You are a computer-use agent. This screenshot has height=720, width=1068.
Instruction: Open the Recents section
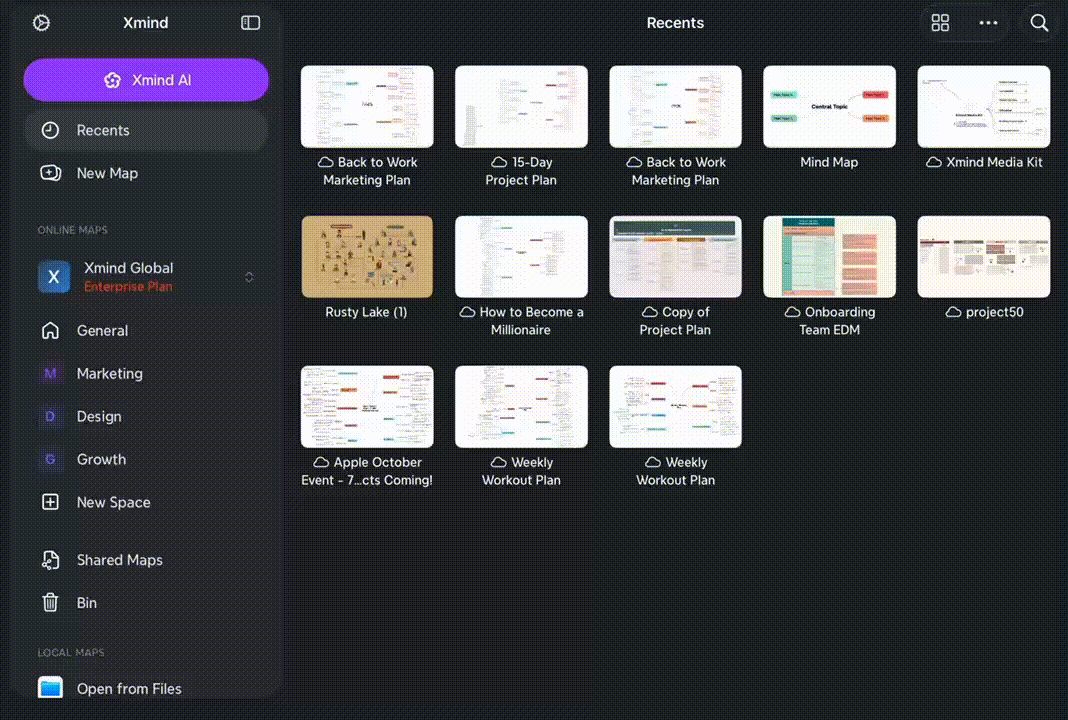pyautogui.click(x=146, y=130)
